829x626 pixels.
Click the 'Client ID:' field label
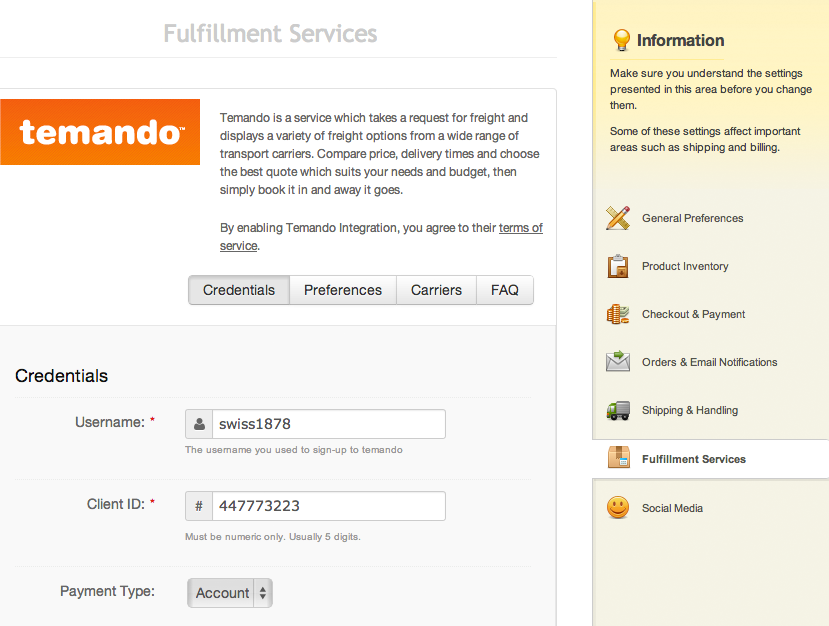[x=116, y=504]
